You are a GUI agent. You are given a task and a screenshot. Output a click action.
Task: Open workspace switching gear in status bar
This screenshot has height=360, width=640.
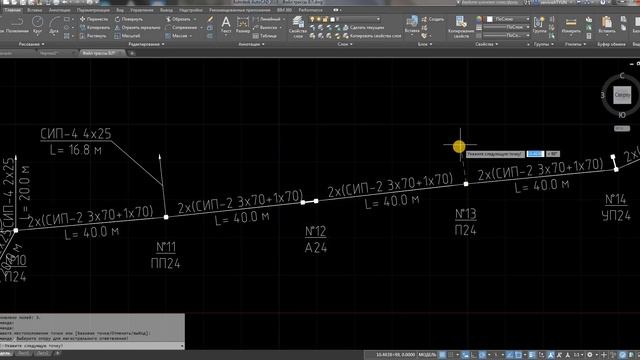590,355
